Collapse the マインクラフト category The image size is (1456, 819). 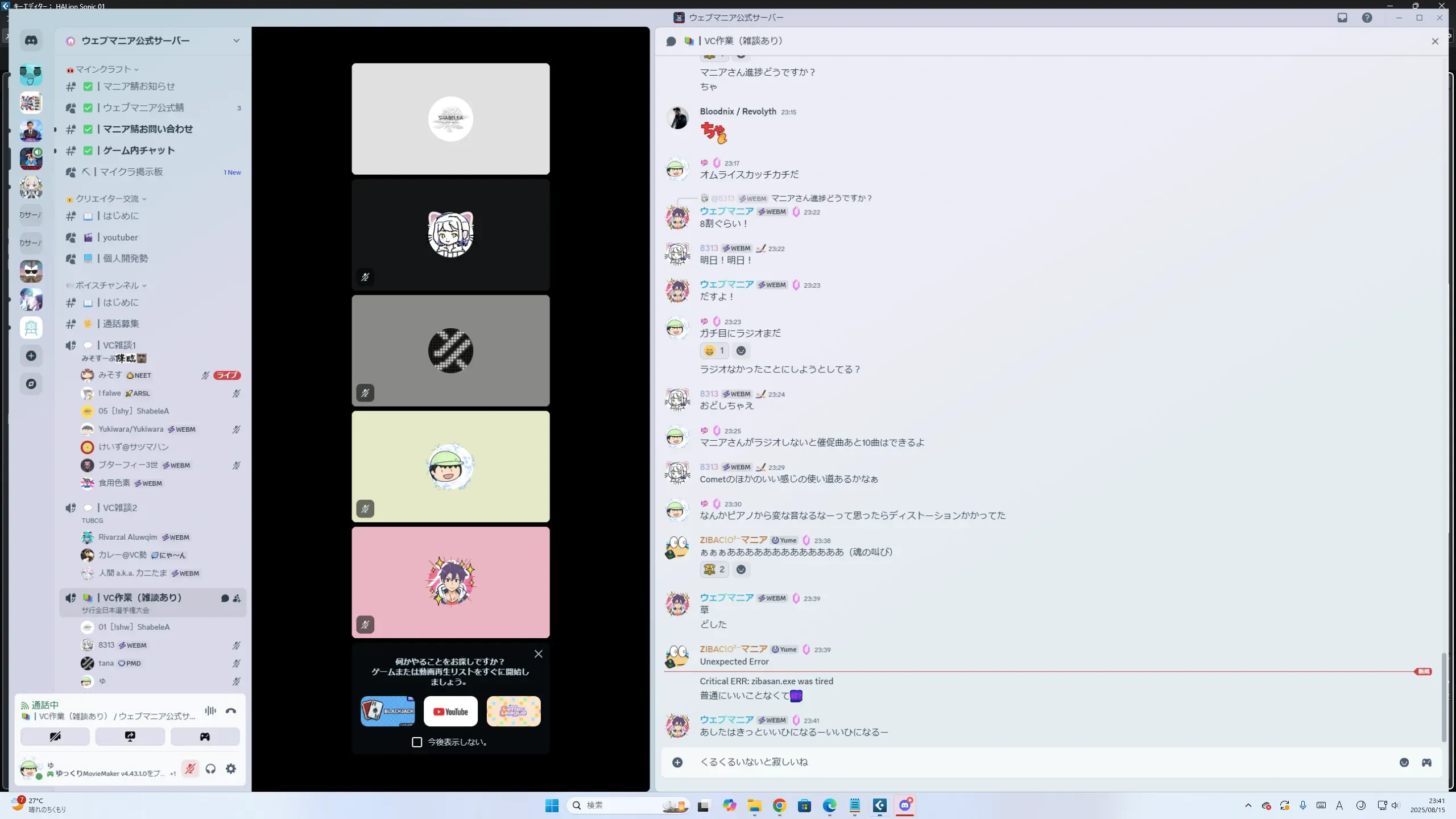pos(104,69)
